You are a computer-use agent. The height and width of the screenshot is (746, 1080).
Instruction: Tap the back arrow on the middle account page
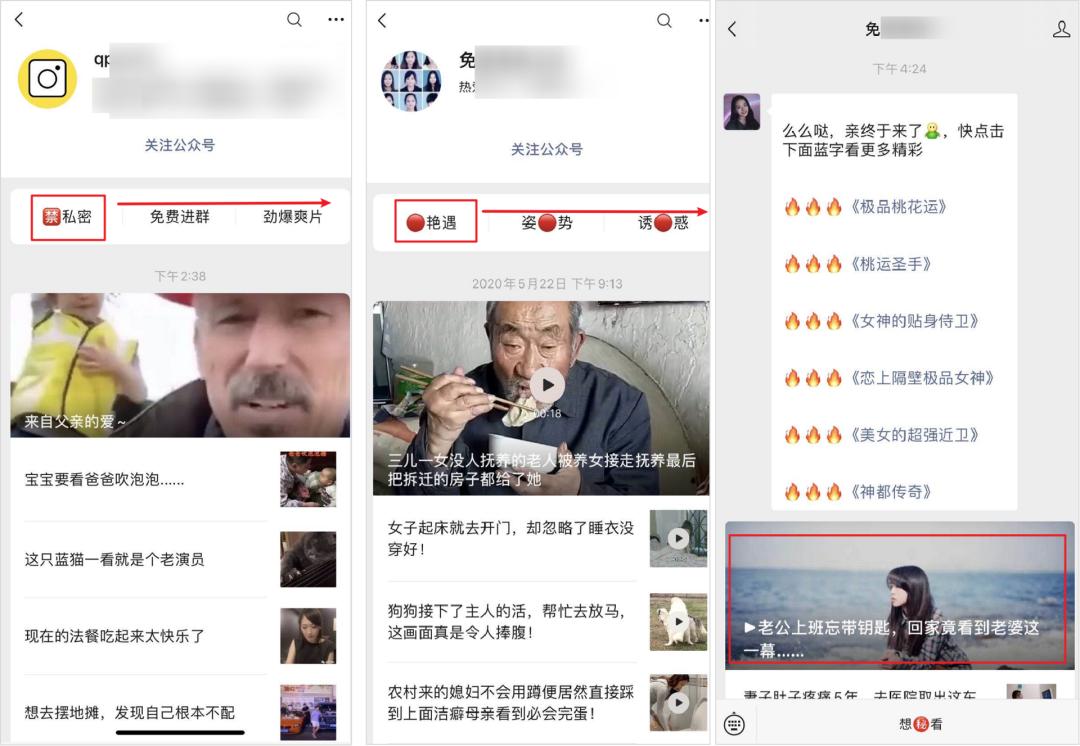point(381,19)
